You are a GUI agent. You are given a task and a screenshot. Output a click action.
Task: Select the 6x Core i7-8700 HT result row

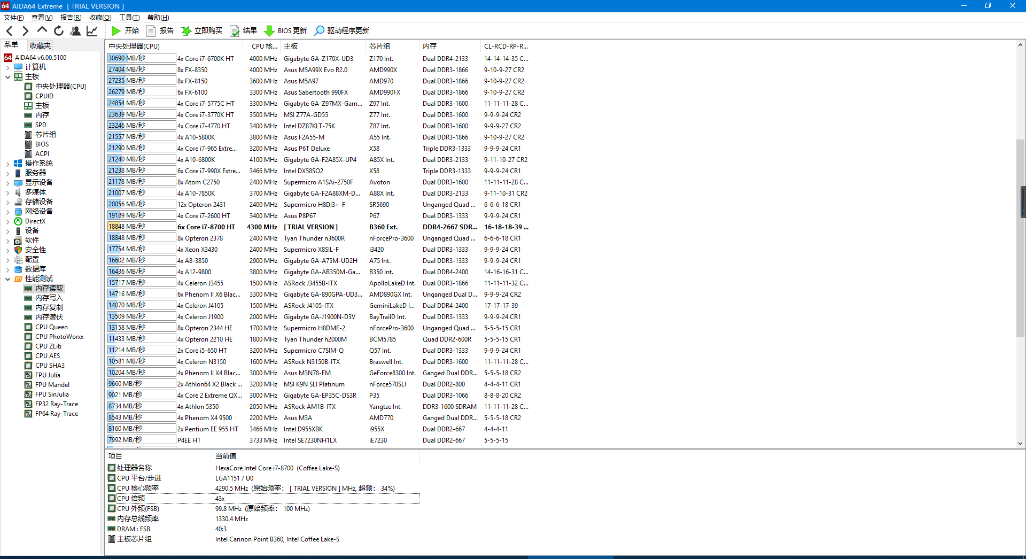pos(318,227)
